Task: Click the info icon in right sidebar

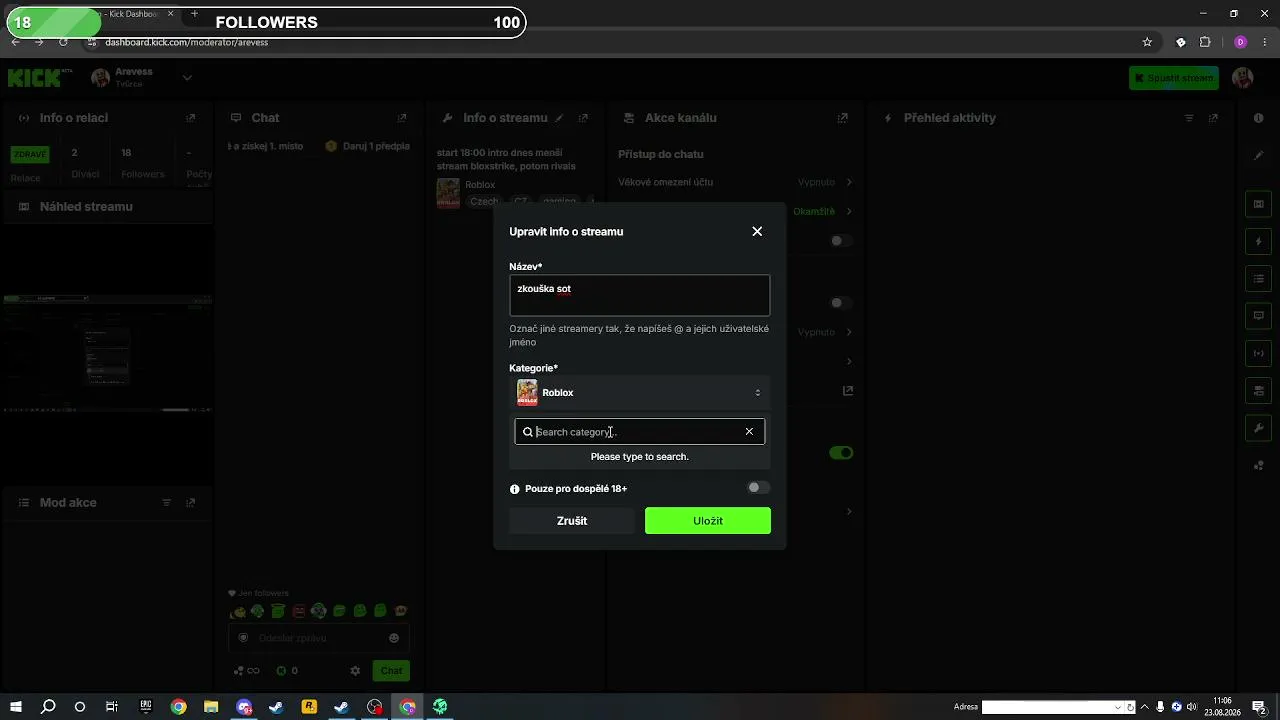Action: coord(1259,118)
